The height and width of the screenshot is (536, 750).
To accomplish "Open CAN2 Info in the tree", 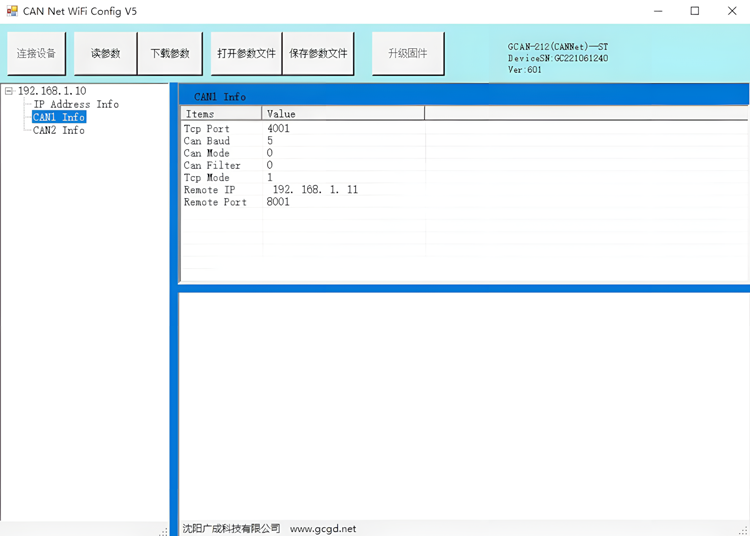I will 59,130.
